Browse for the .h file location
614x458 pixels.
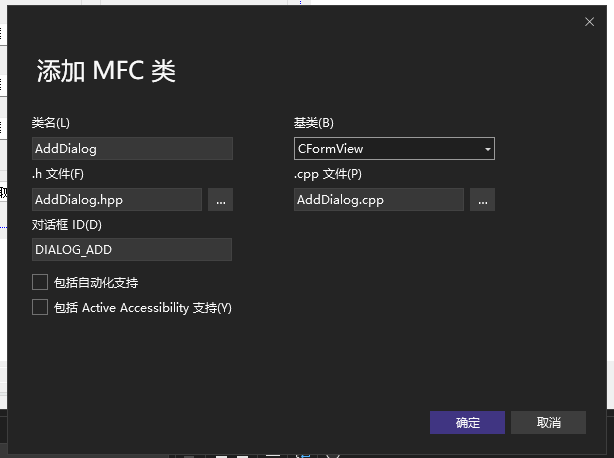click(220, 200)
